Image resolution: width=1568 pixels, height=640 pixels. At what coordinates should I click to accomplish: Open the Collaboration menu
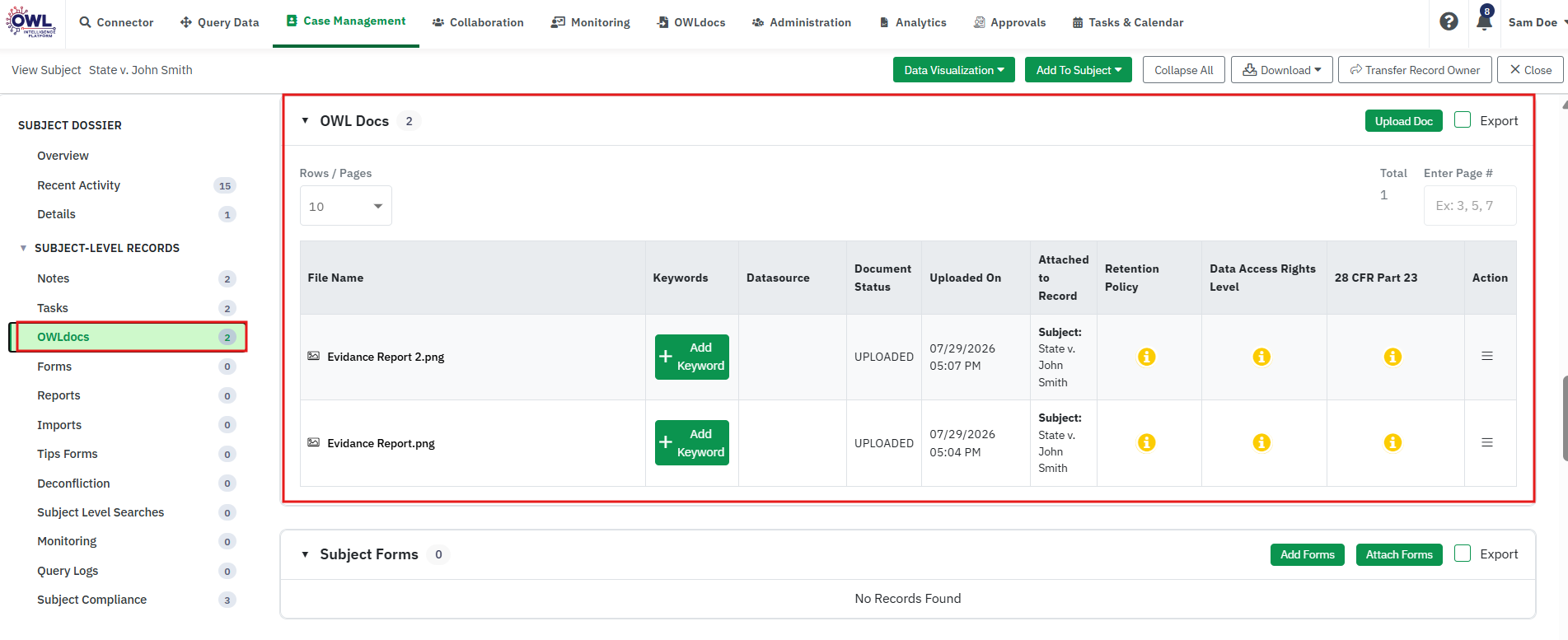point(478,22)
